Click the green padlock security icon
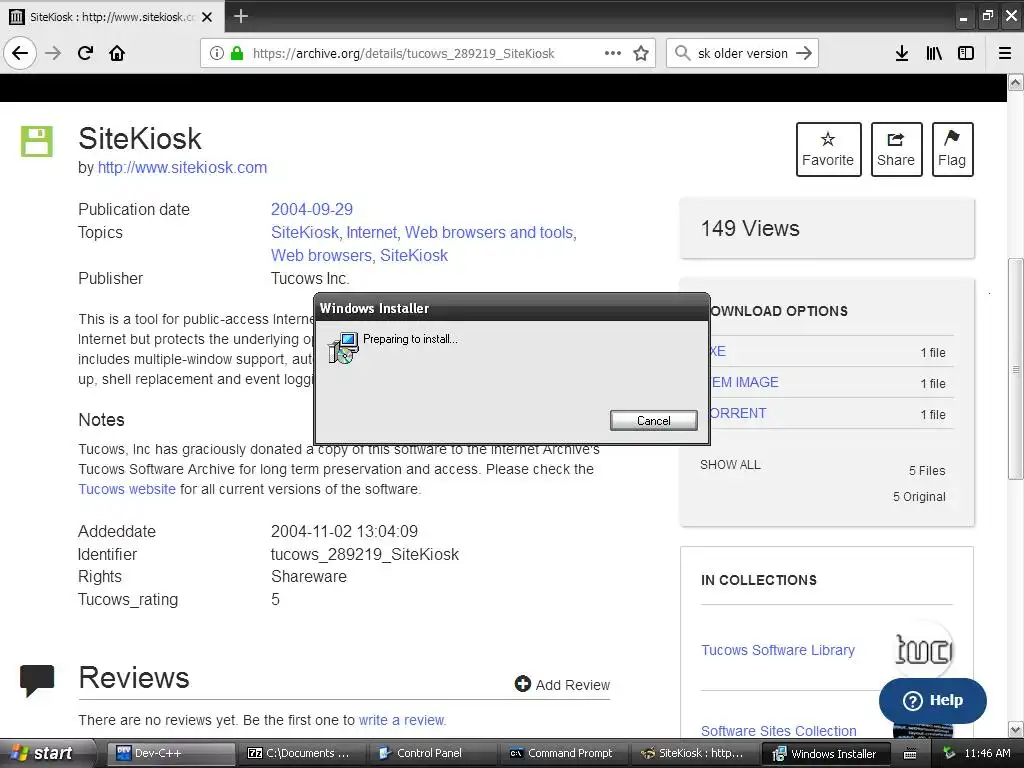The width and height of the screenshot is (1024, 768). click(x=237, y=53)
